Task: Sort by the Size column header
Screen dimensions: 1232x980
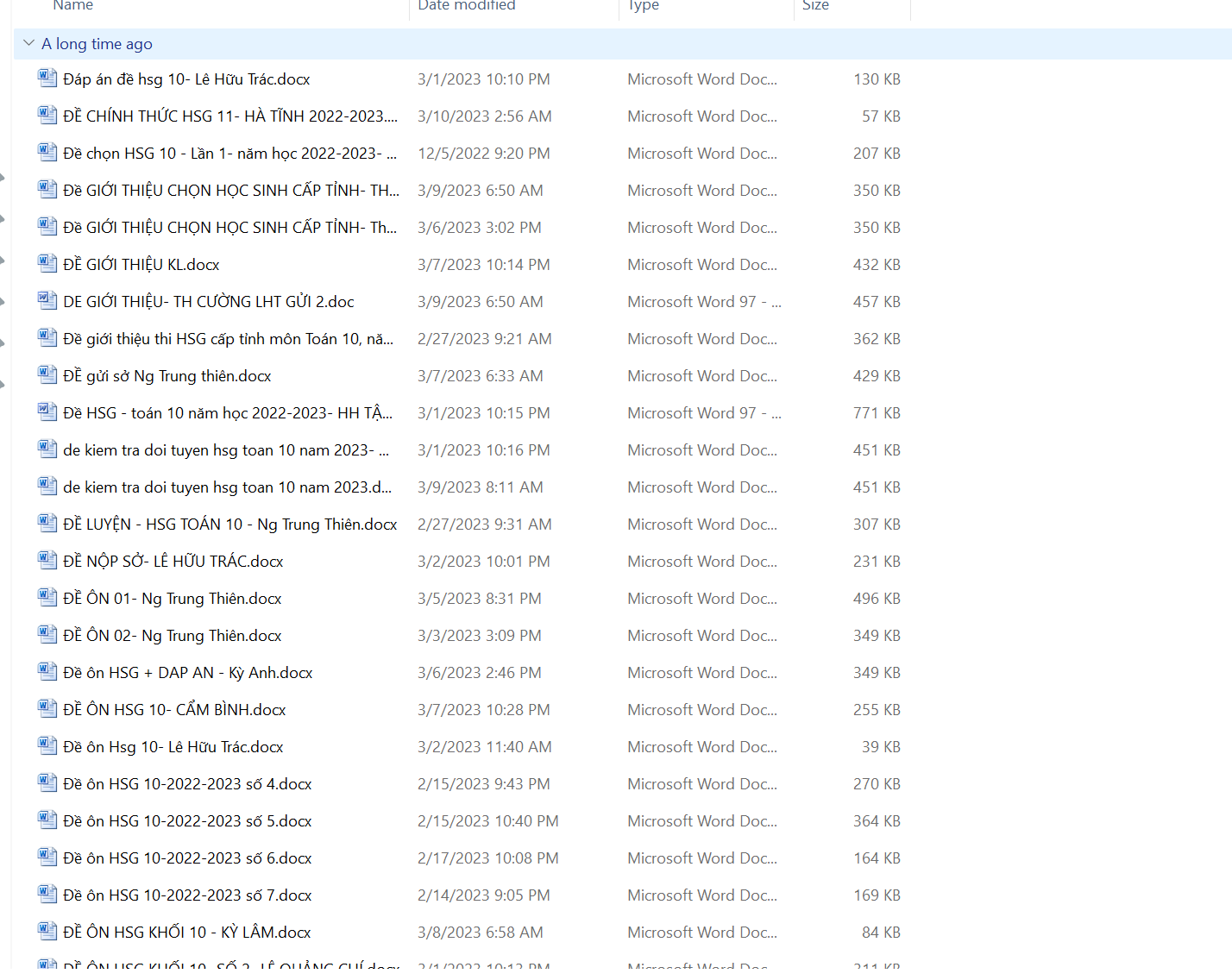Action: (815, 5)
